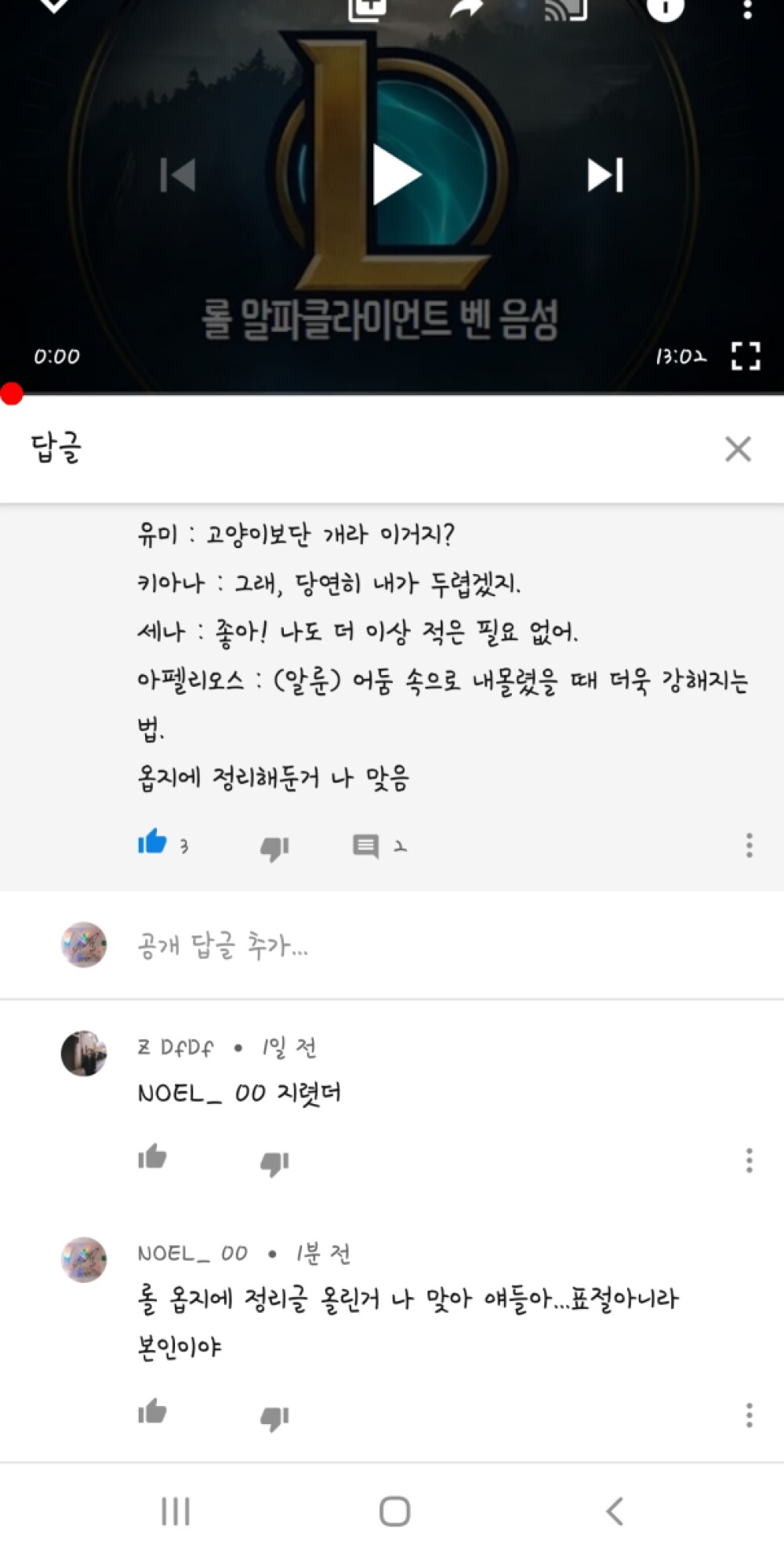Enter fullscreen video mode

(x=745, y=356)
